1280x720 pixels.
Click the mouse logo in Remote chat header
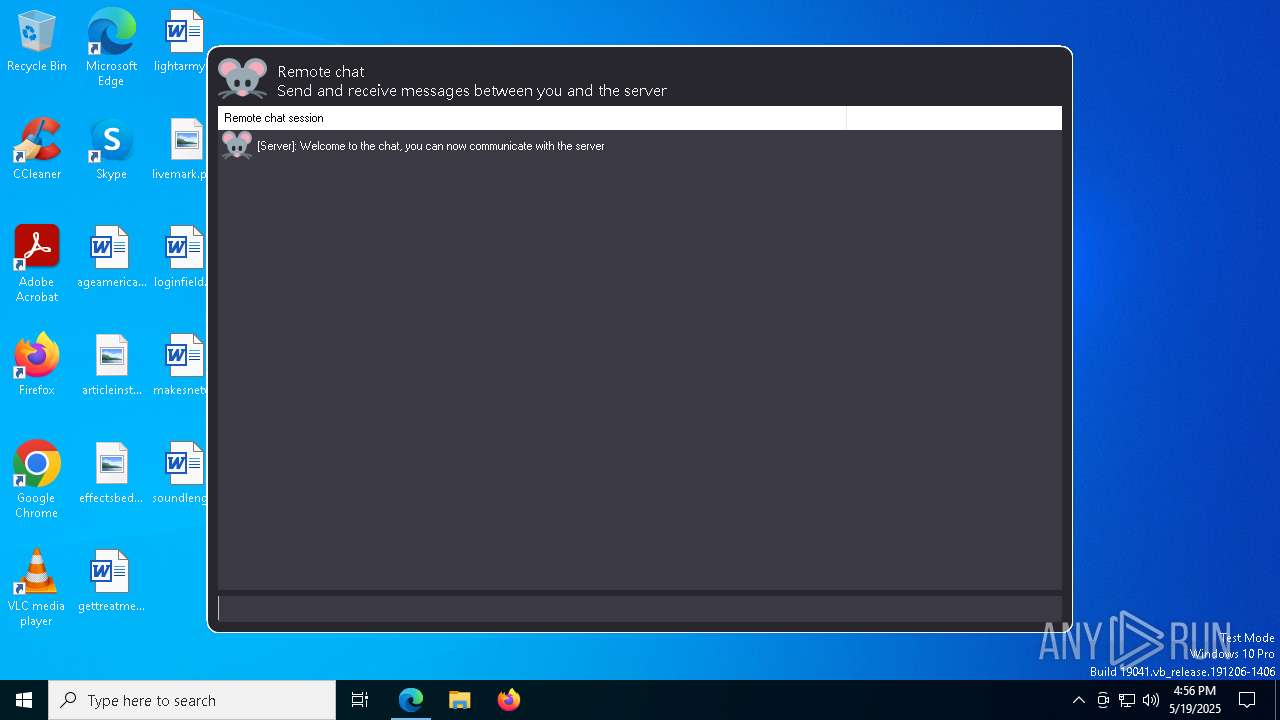pyautogui.click(x=242, y=78)
